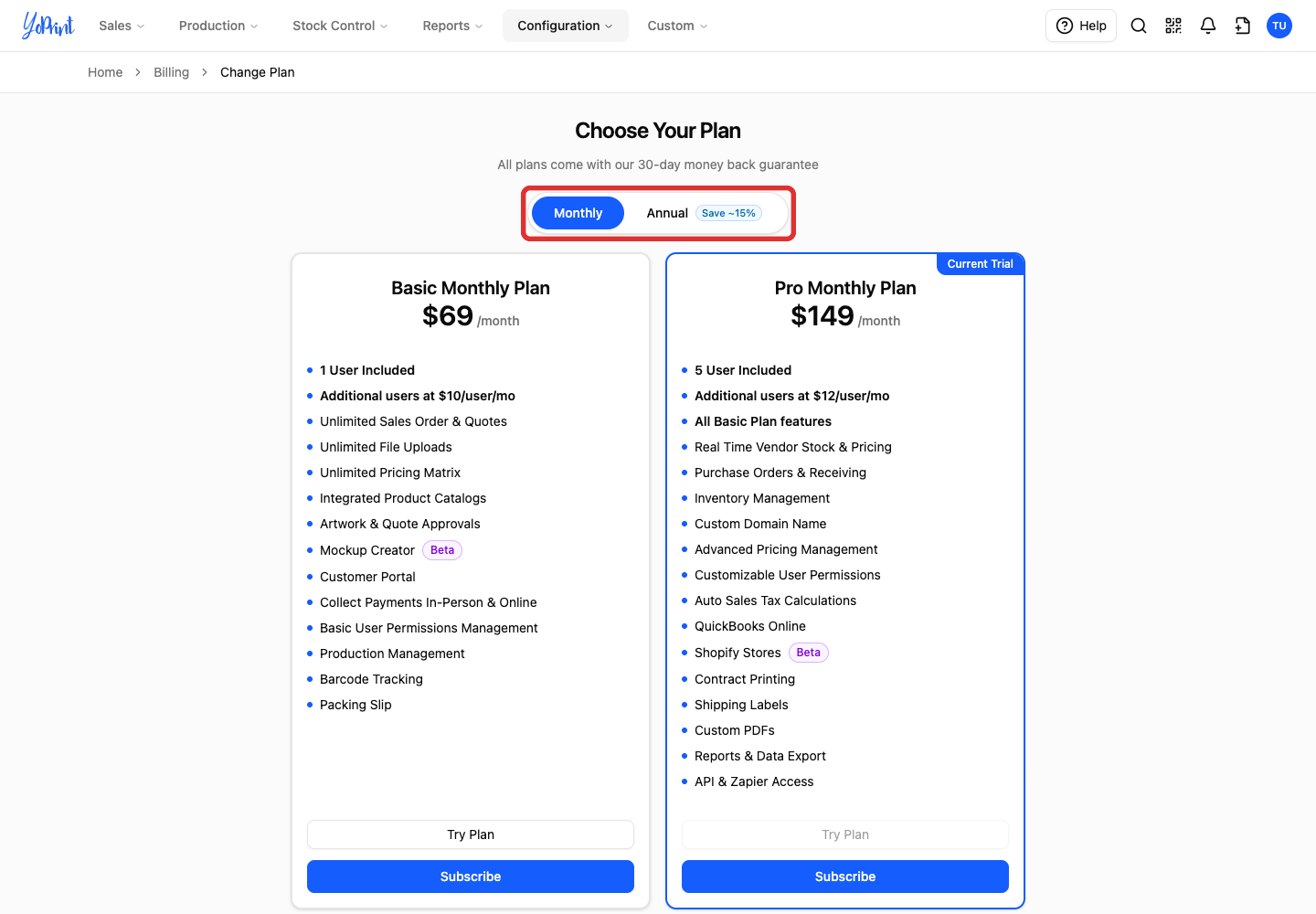Open the Reports dropdown

[452, 26]
